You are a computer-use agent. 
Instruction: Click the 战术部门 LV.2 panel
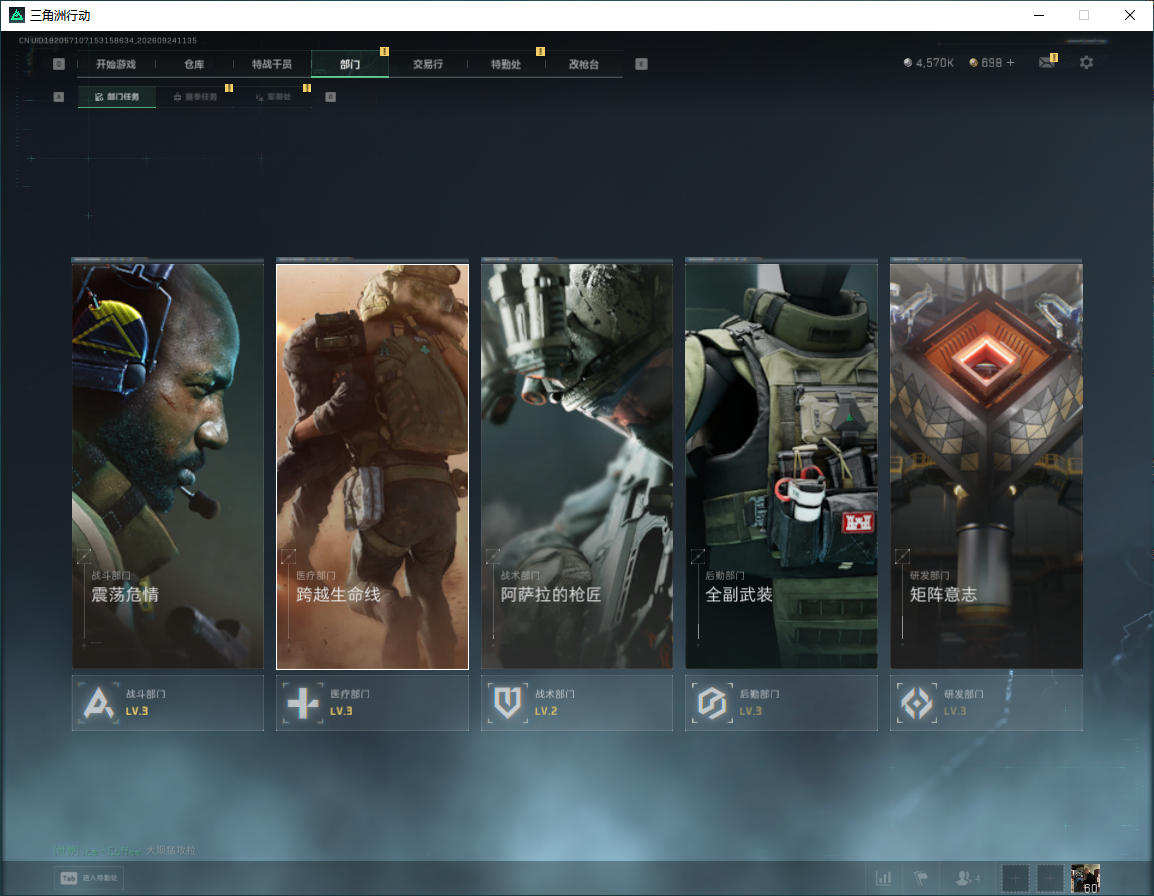click(577, 703)
